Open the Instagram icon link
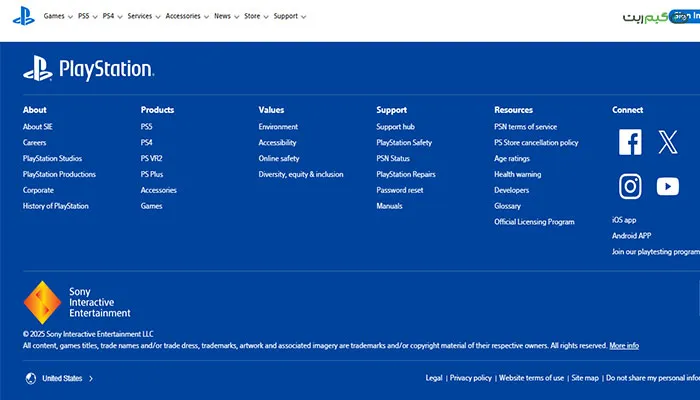The image size is (700, 400). coord(630,186)
